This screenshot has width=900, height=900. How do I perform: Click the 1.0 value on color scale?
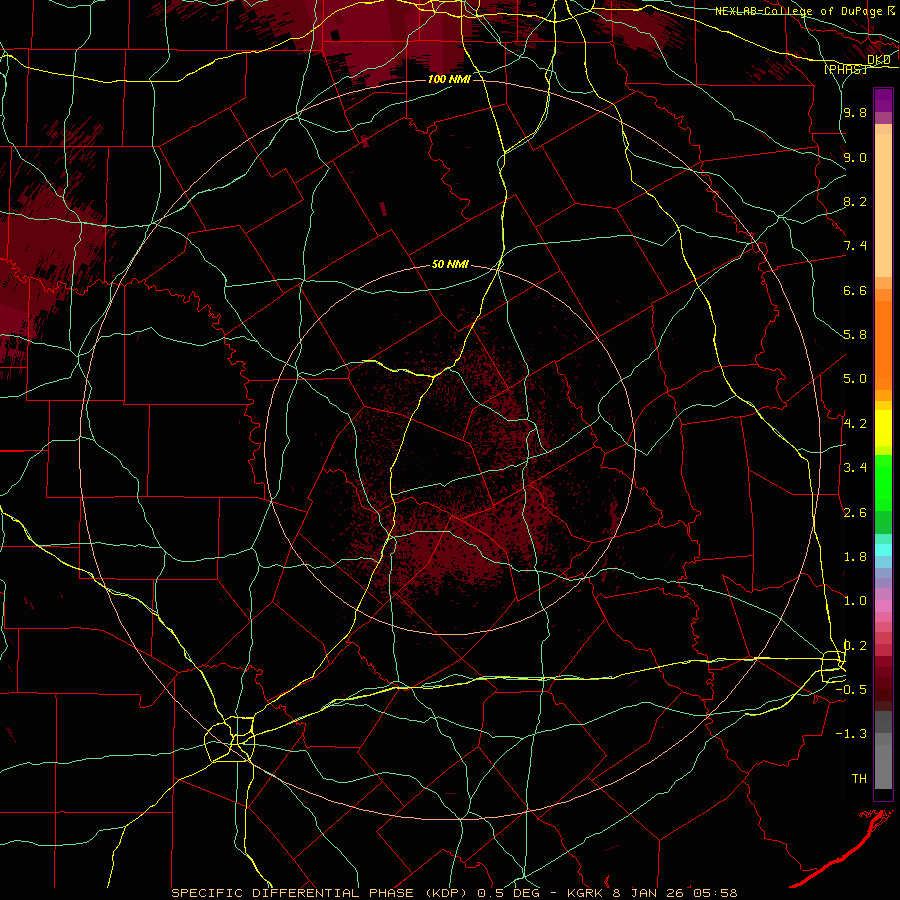coord(855,601)
